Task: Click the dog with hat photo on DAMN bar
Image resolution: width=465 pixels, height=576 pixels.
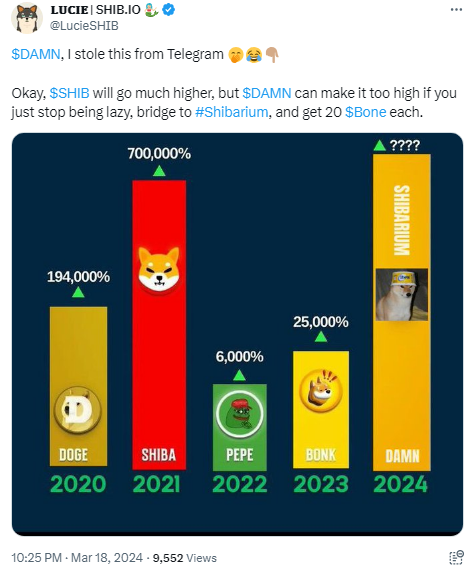Action: click(x=401, y=295)
